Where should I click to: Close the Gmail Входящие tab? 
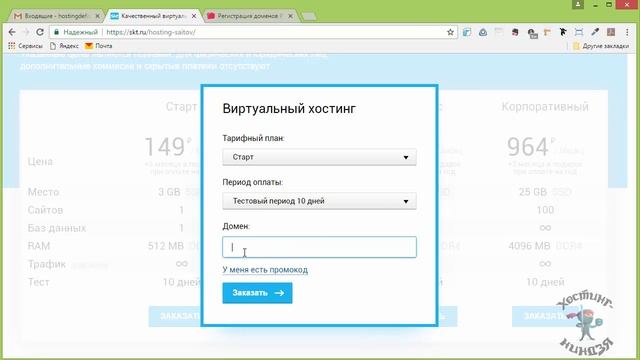pos(98,16)
